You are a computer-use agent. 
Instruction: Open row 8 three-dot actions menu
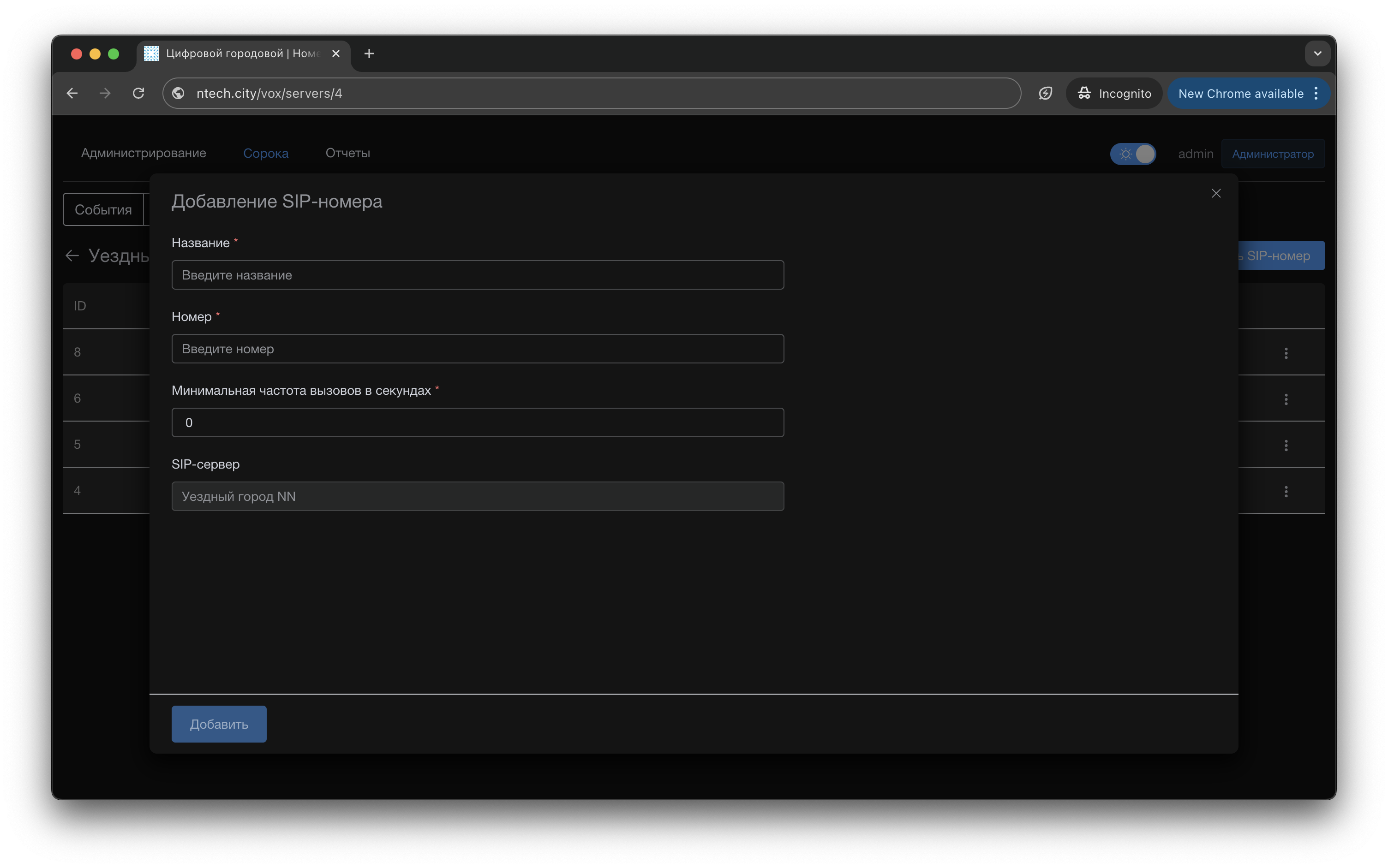pos(1286,352)
